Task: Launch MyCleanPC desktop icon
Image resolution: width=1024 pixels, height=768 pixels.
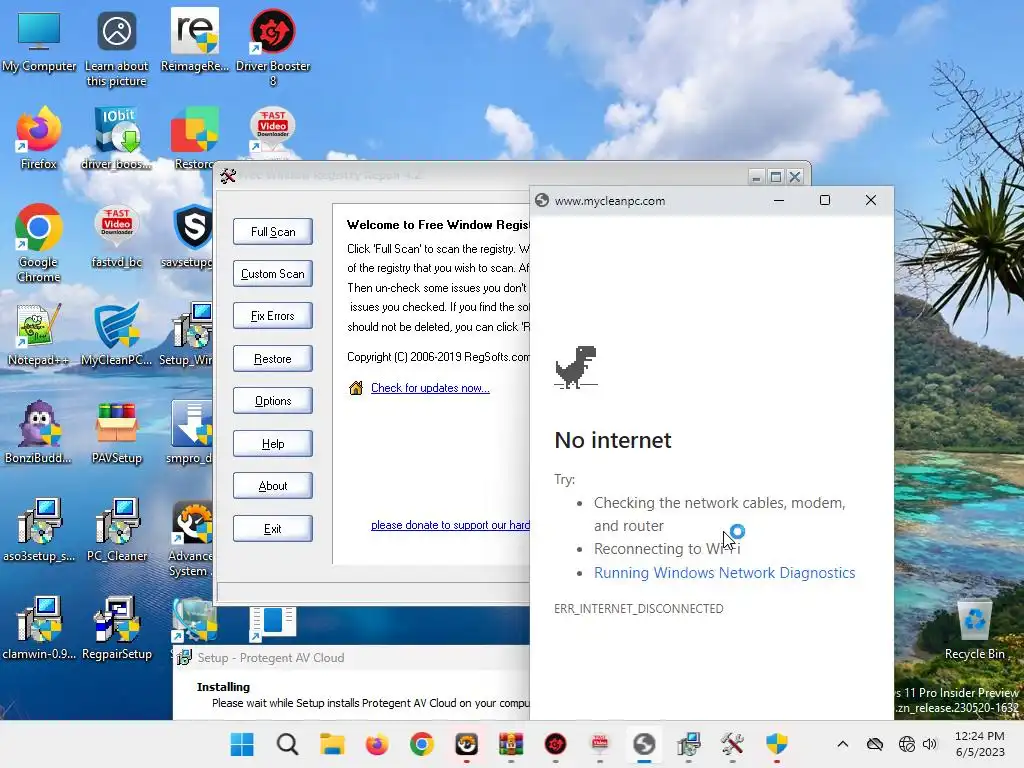Action: (x=116, y=334)
